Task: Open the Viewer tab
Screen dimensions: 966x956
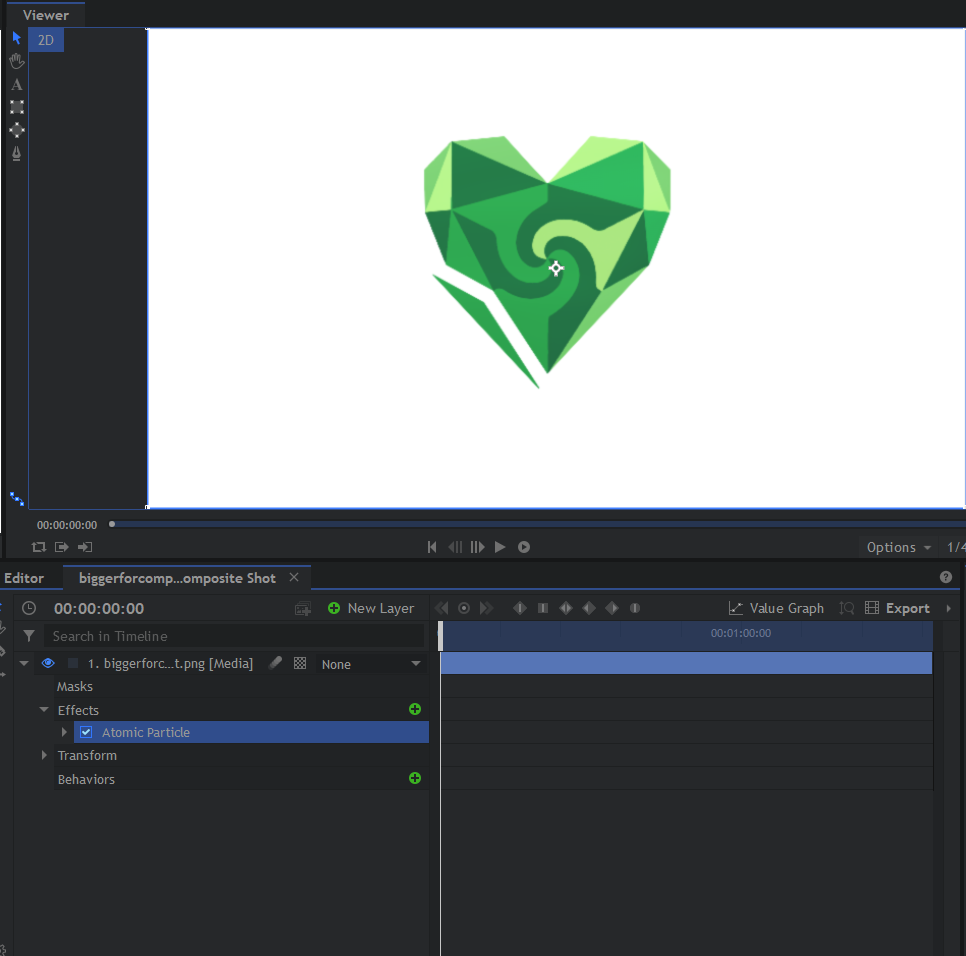Action: [46, 15]
